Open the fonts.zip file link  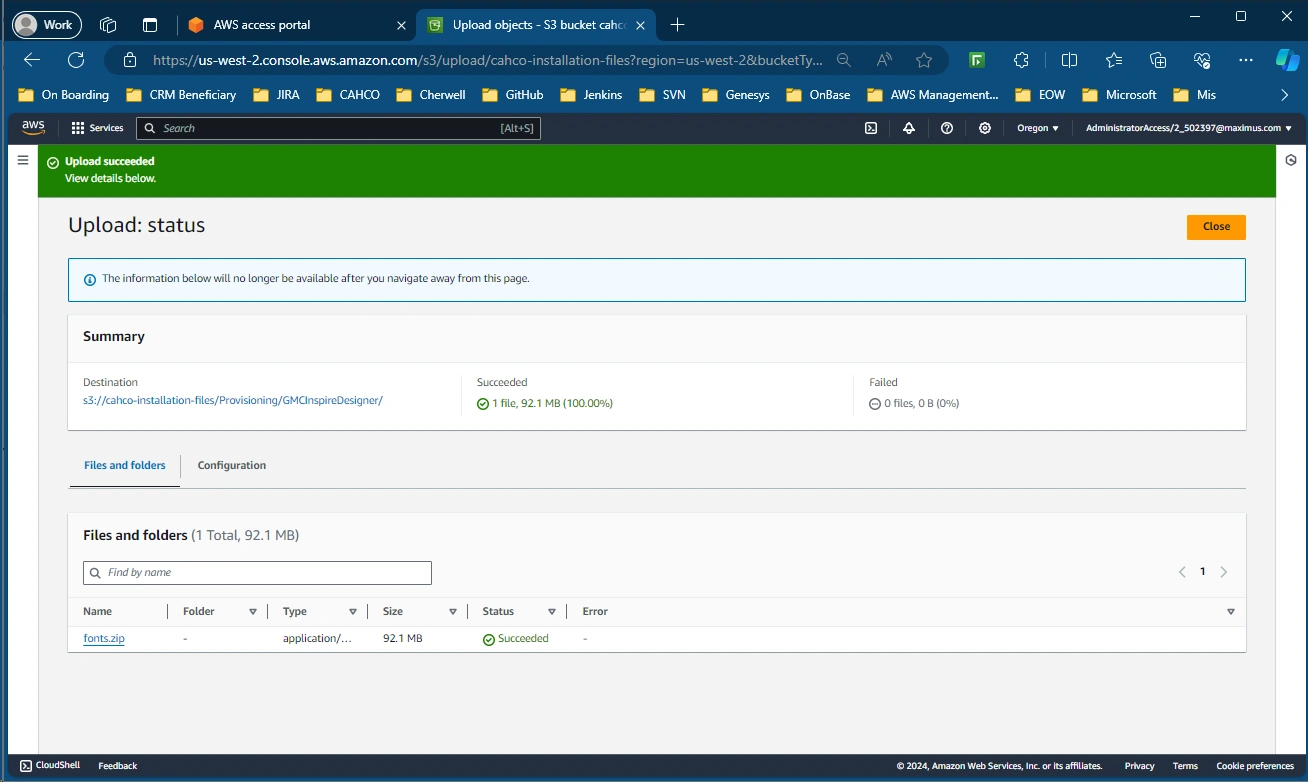tap(104, 638)
